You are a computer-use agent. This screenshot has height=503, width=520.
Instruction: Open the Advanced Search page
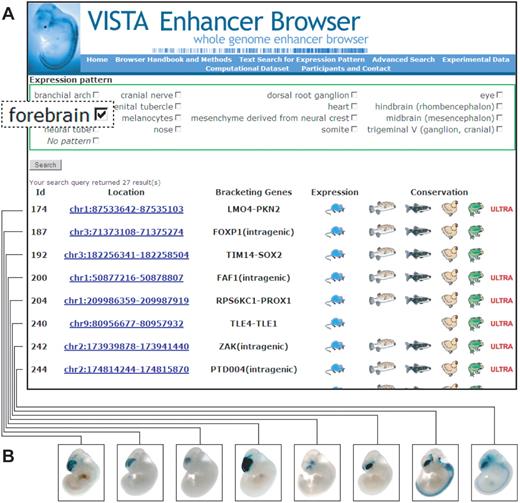[403, 60]
